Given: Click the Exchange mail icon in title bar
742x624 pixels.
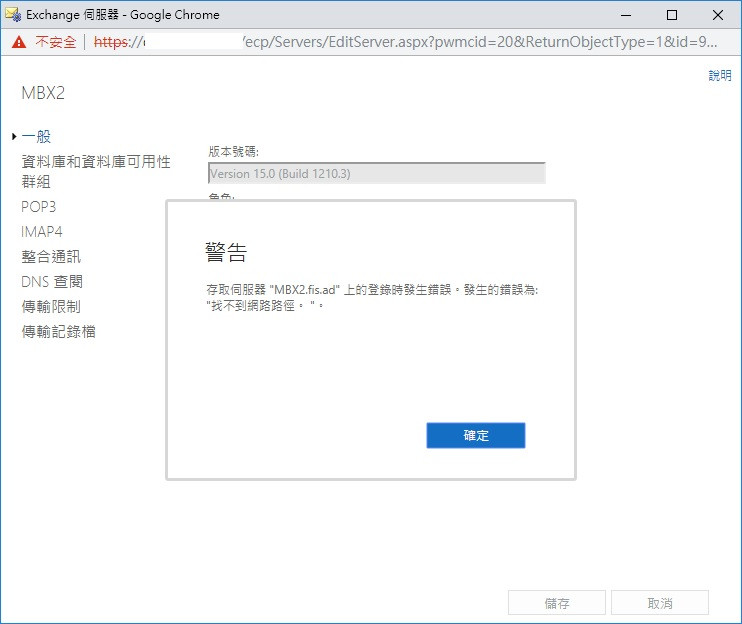Looking at the screenshot, I should click(x=13, y=15).
